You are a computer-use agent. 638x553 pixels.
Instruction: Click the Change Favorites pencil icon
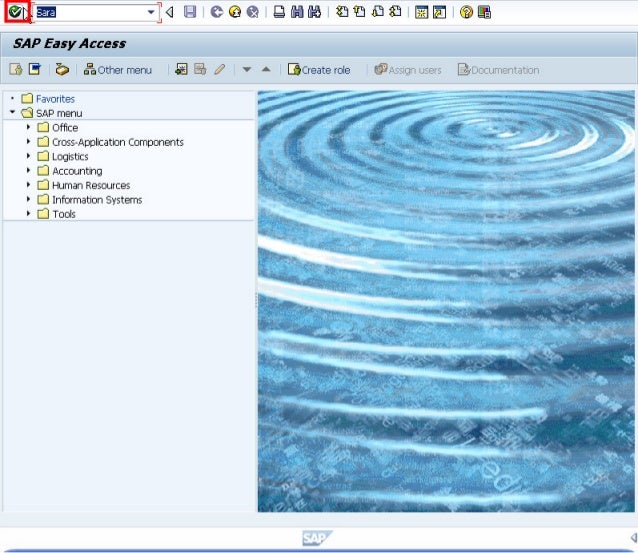(x=220, y=69)
